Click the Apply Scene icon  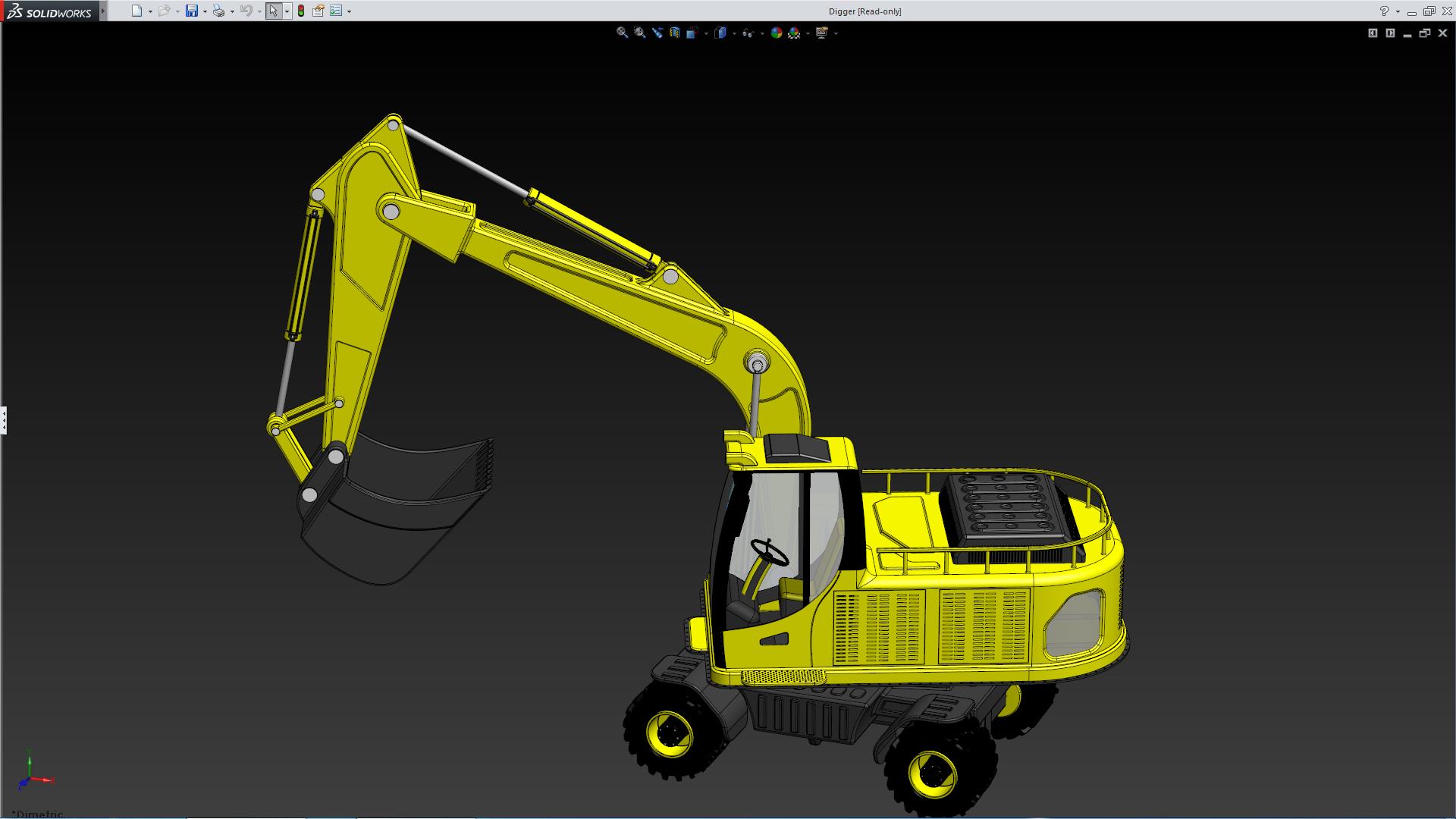point(794,33)
